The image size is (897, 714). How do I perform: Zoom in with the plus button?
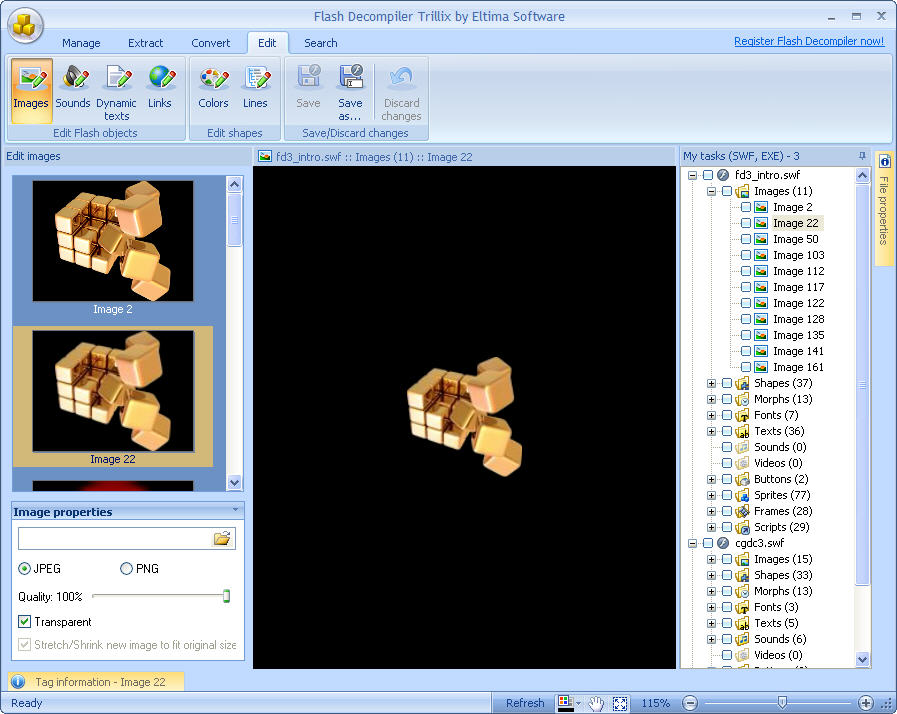[866, 703]
